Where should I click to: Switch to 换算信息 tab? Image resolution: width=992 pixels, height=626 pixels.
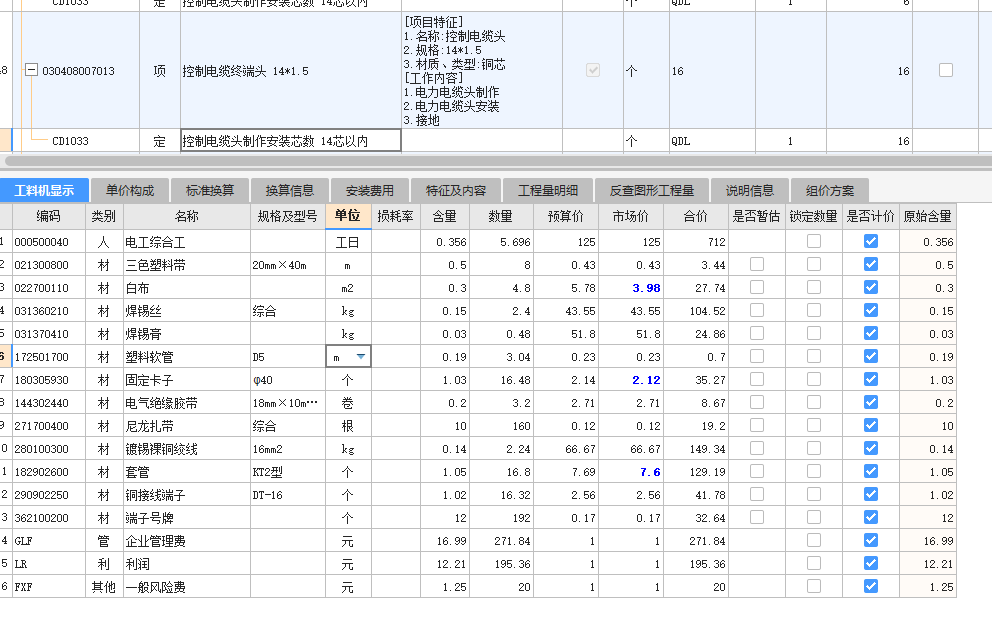[x=290, y=191]
